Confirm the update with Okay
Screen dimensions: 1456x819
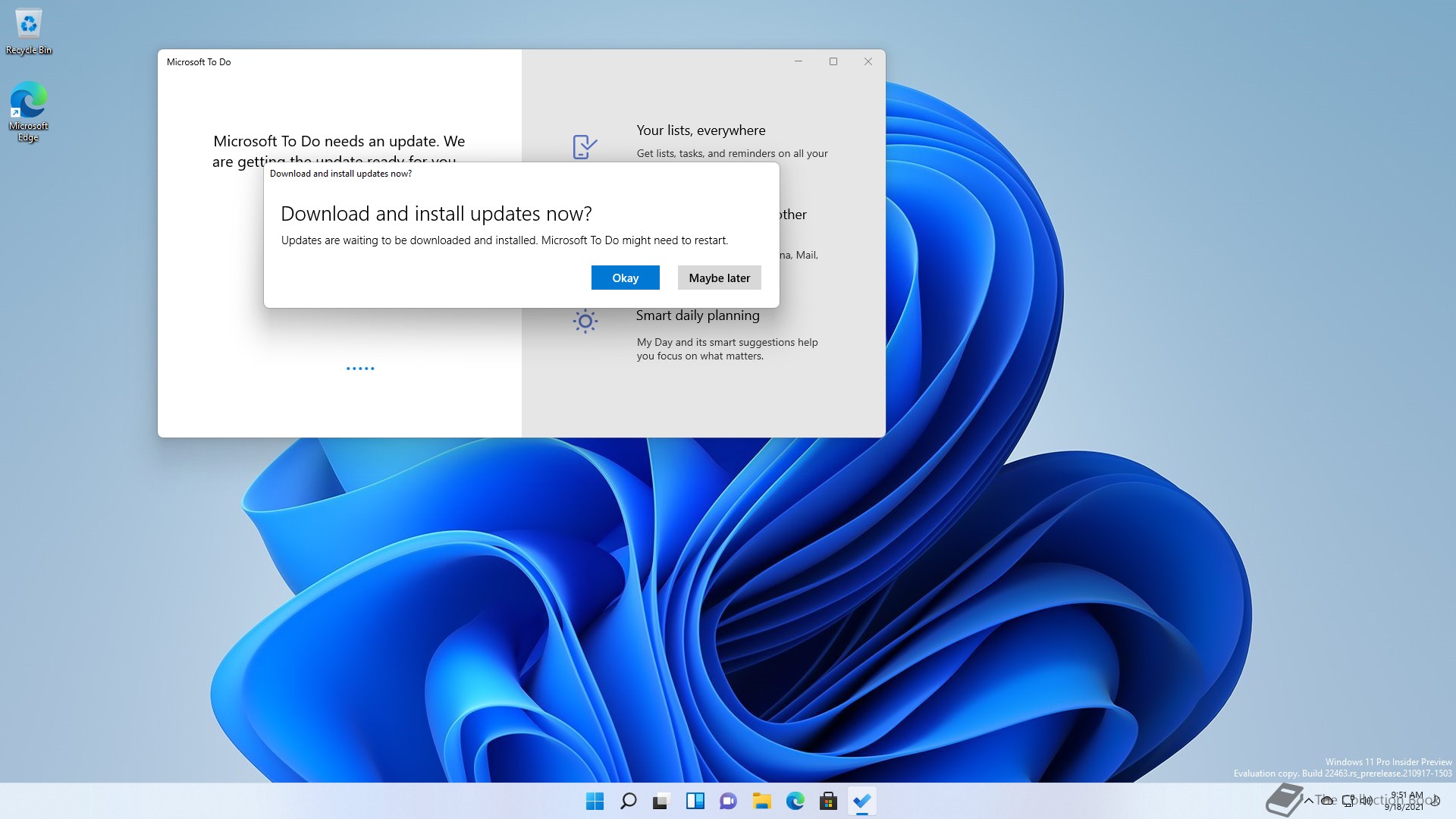pos(625,278)
